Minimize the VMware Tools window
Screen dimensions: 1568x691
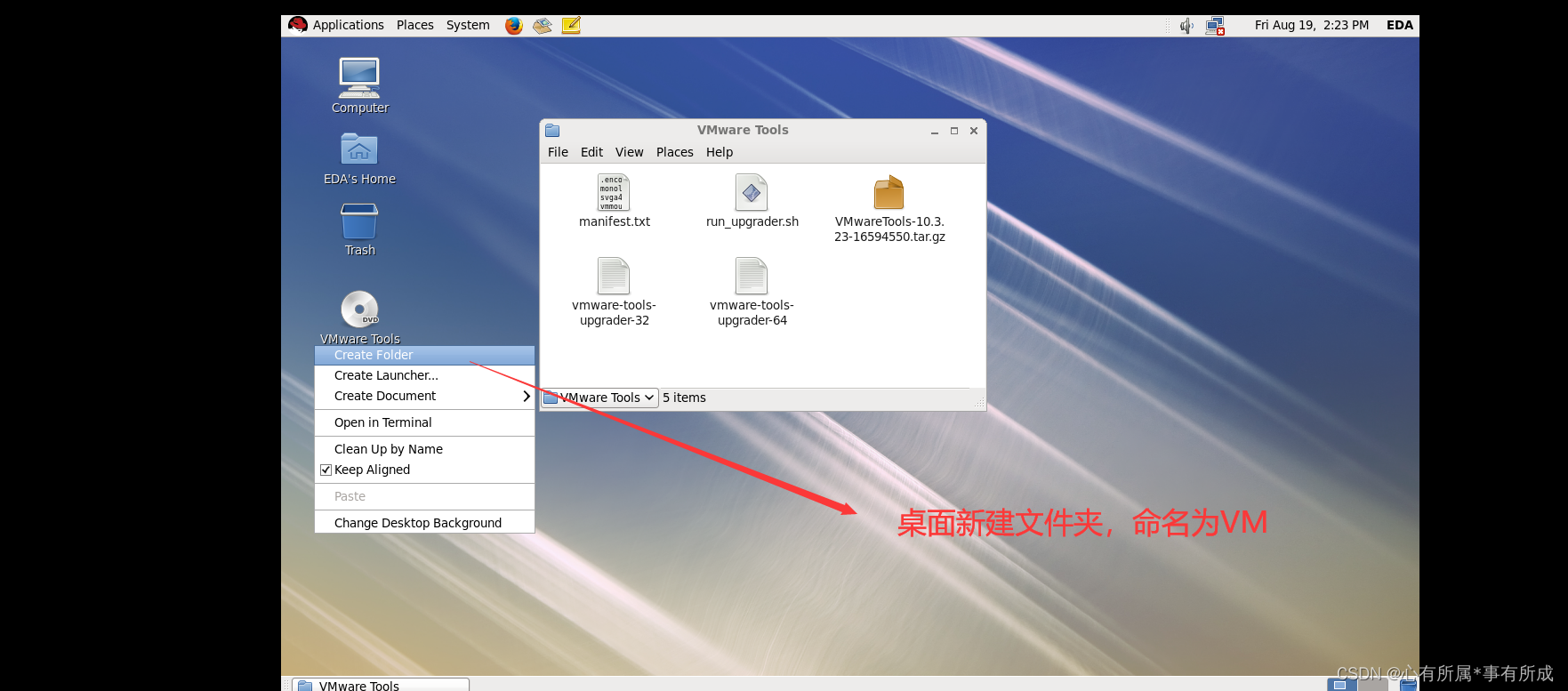(x=935, y=131)
